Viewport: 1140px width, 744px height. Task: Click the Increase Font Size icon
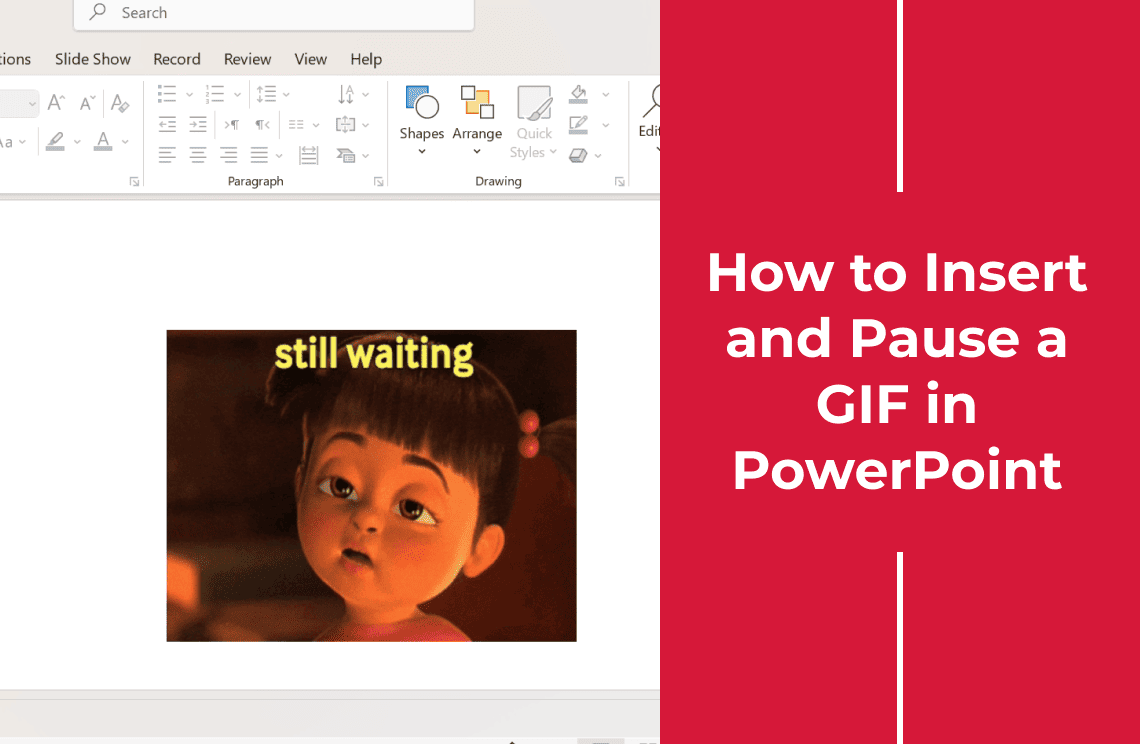56,103
